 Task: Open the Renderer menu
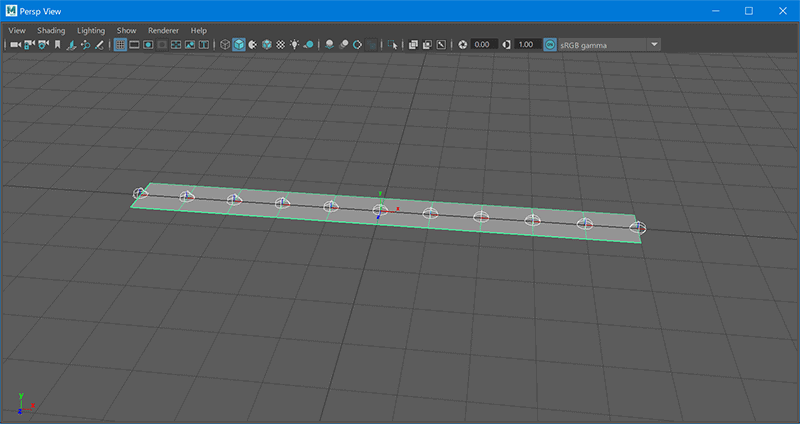[163, 31]
